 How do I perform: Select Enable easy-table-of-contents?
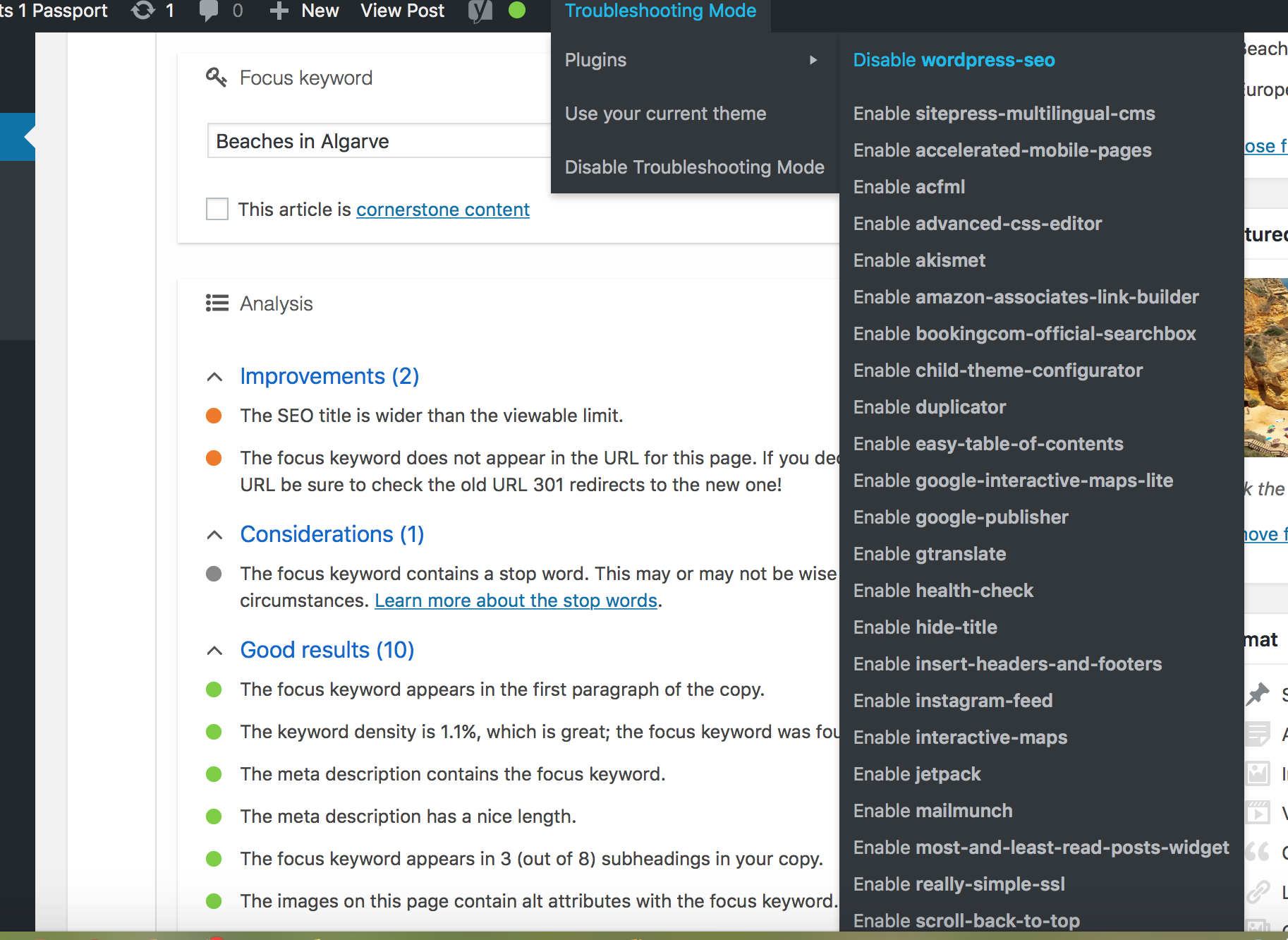pos(988,444)
